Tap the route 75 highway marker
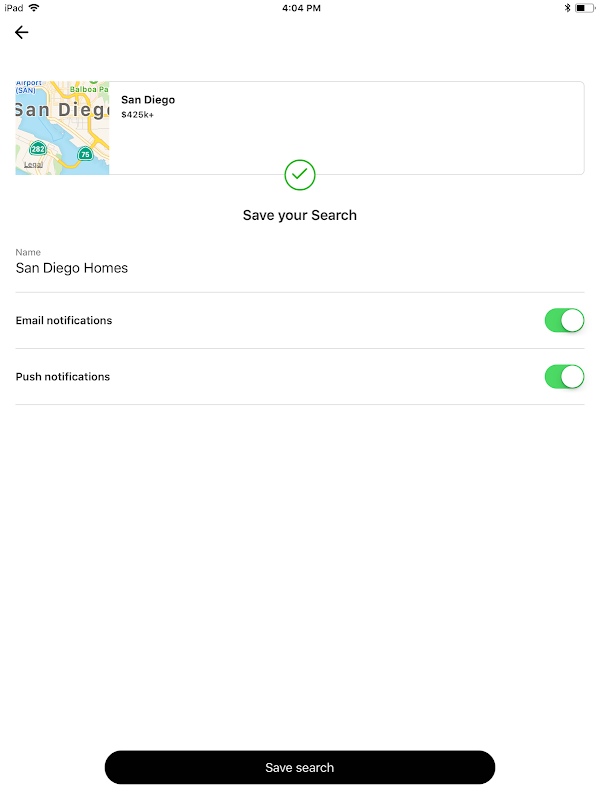Screen dimensions: 600x800 (x=85, y=154)
